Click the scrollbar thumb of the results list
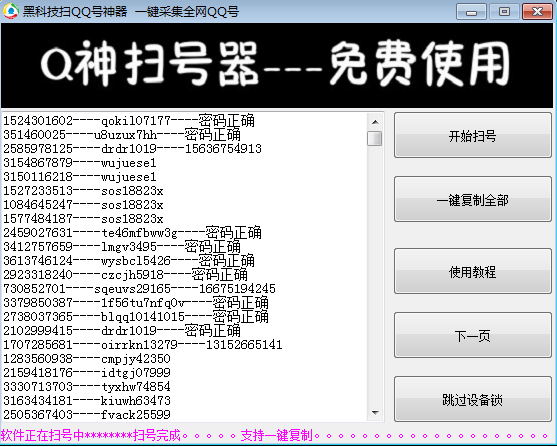The width and height of the screenshot is (557, 447). 375,139
